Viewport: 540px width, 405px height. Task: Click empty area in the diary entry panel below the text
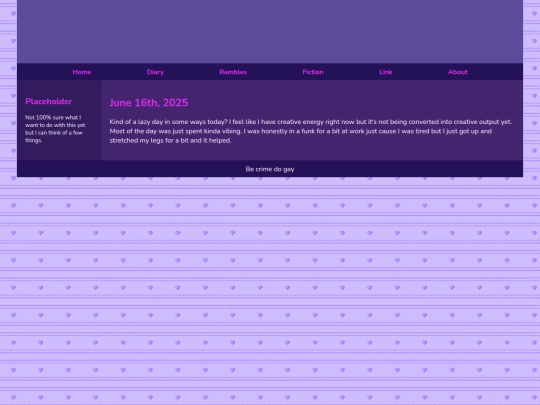tap(312, 152)
